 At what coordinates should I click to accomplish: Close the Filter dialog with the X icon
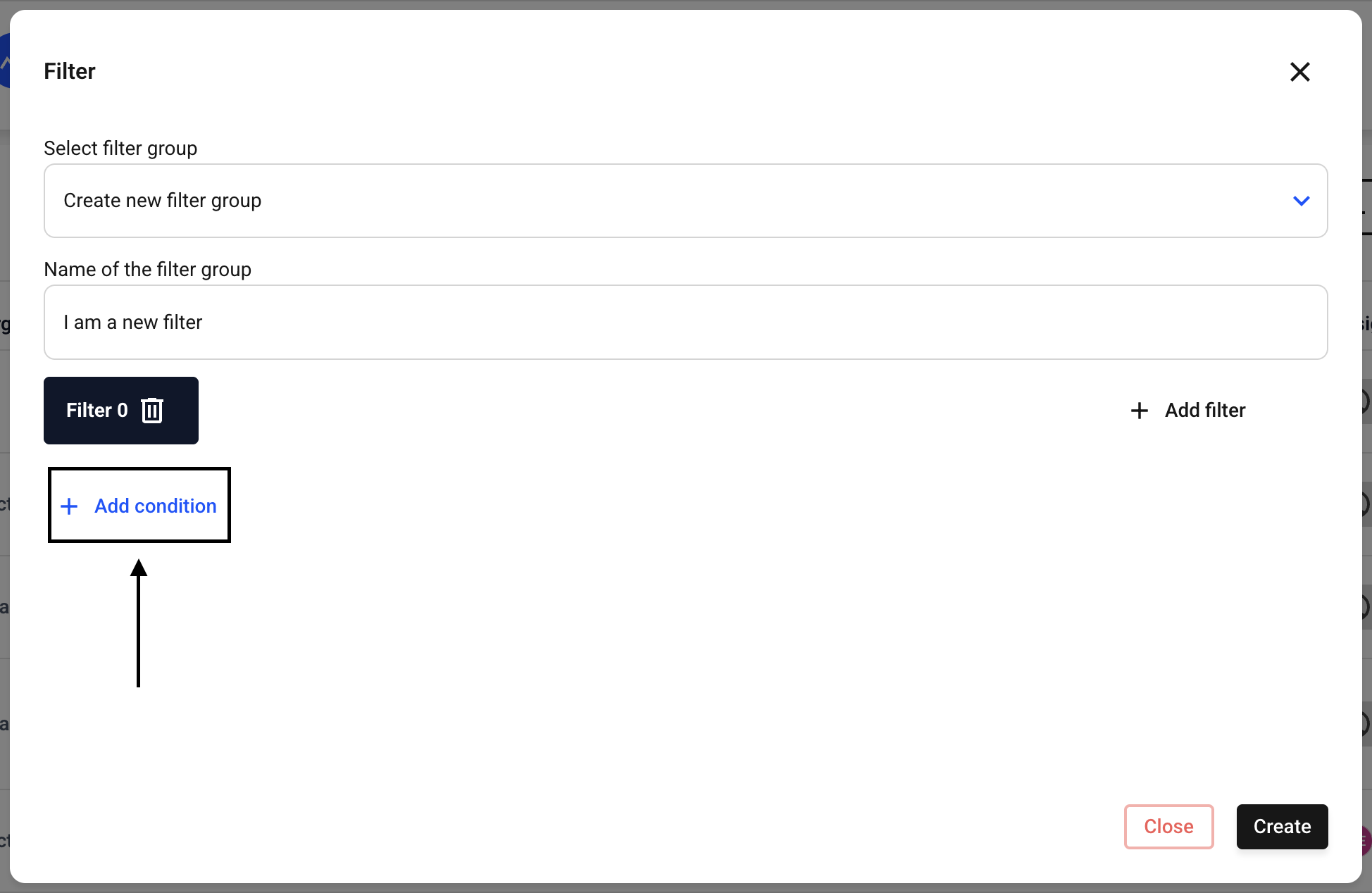(1299, 72)
